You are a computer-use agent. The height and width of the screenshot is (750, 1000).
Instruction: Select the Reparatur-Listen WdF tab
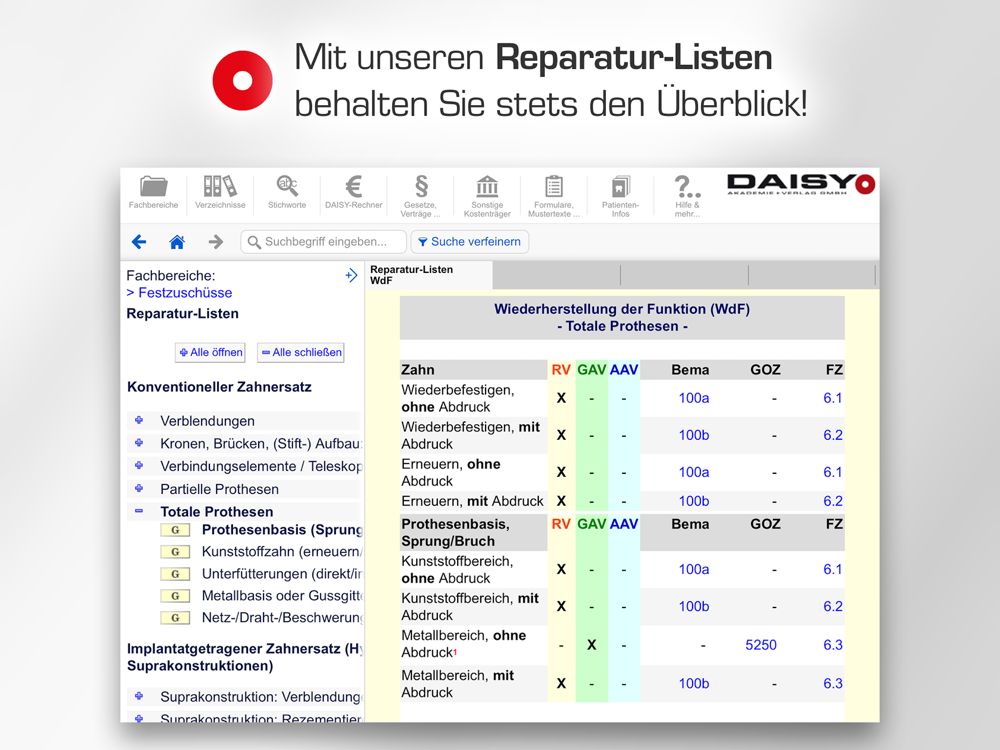[x=429, y=275]
